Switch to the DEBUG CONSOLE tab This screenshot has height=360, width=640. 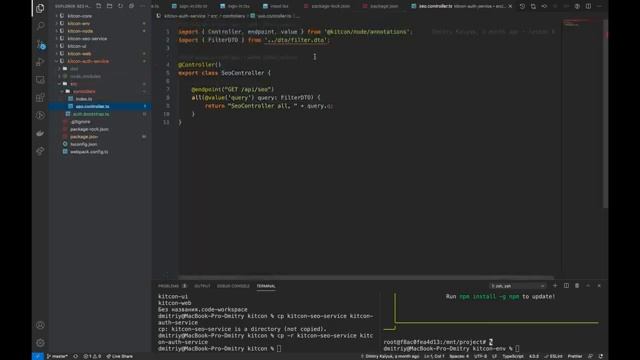pyautogui.click(x=233, y=286)
